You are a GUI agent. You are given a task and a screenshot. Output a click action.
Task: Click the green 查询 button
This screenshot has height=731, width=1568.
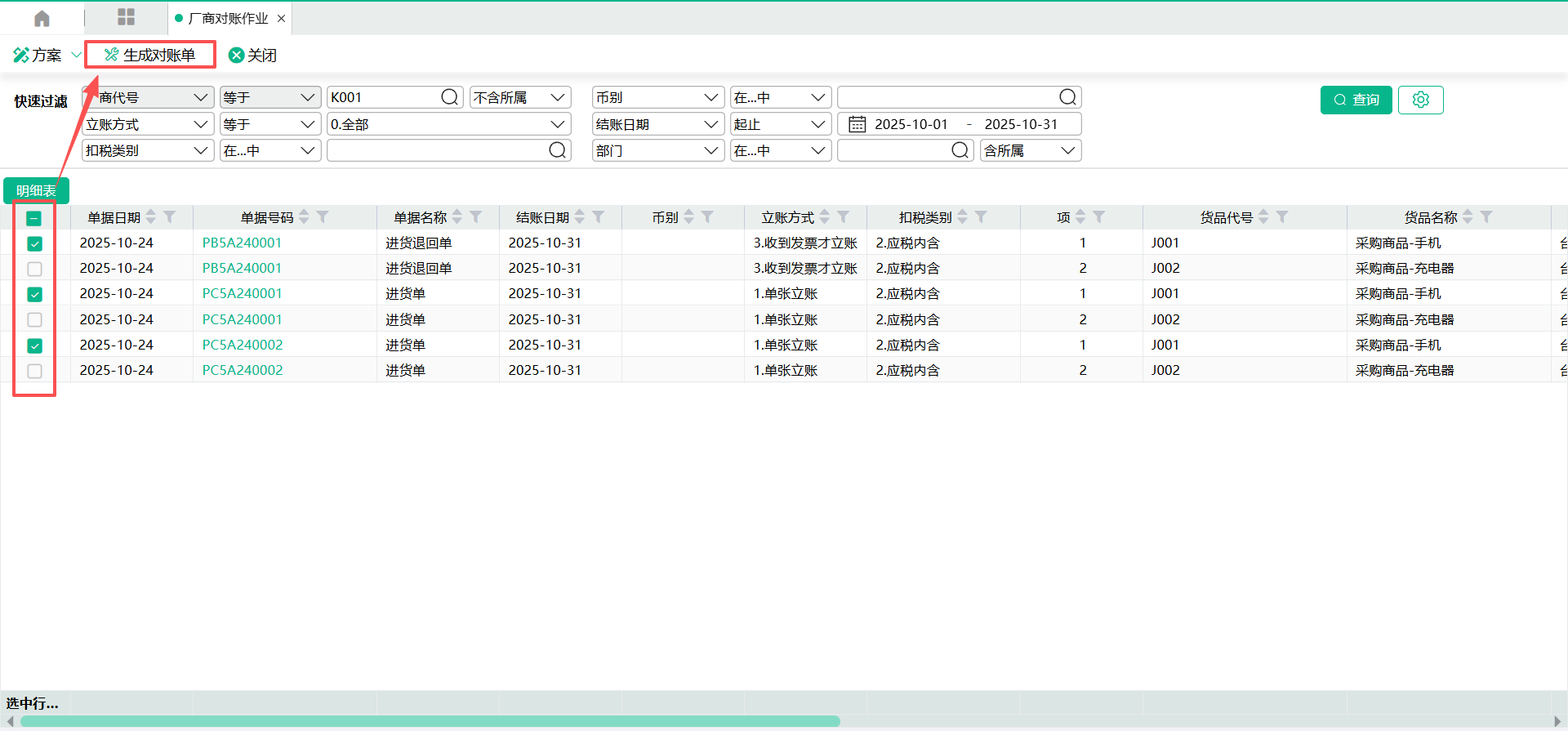[1356, 100]
